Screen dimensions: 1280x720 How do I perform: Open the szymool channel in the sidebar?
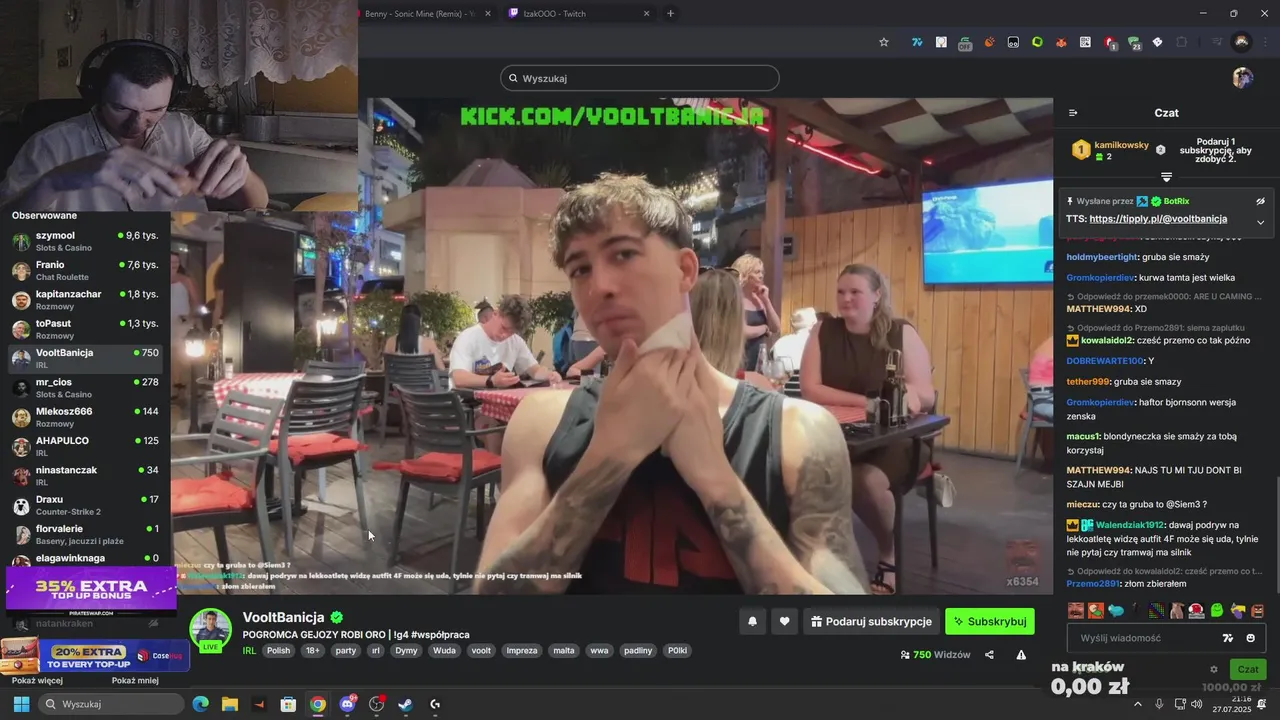click(85, 241)
